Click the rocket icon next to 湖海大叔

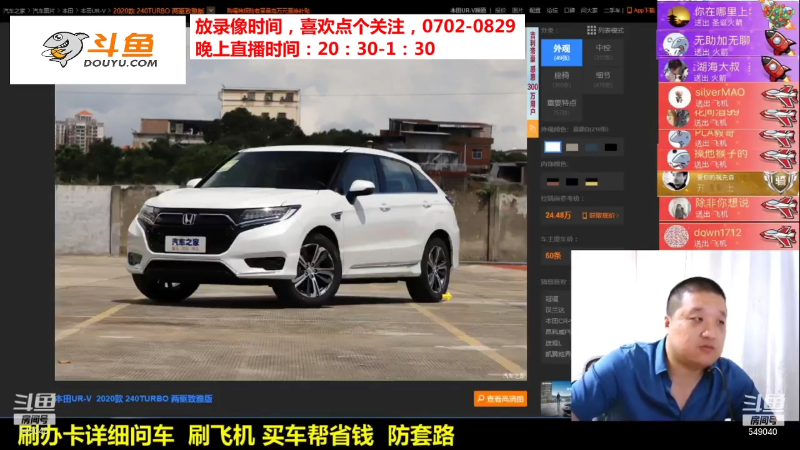(x=776, y=68)
